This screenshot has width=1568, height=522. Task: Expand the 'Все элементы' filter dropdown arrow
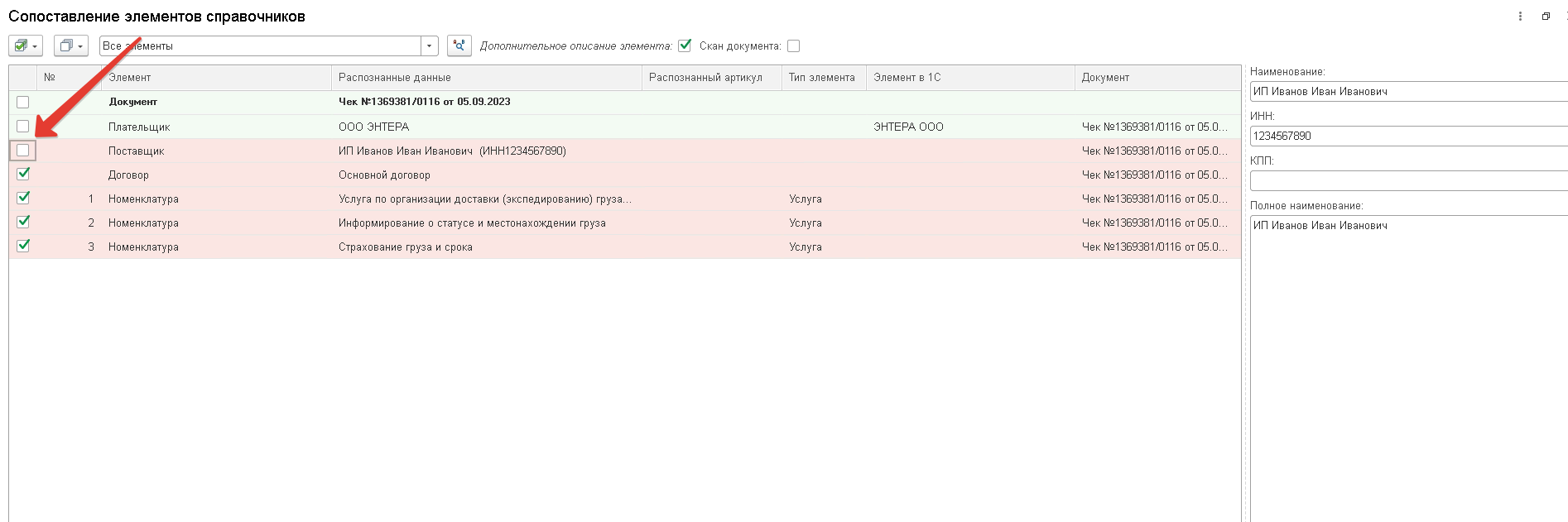click(430, 46)
